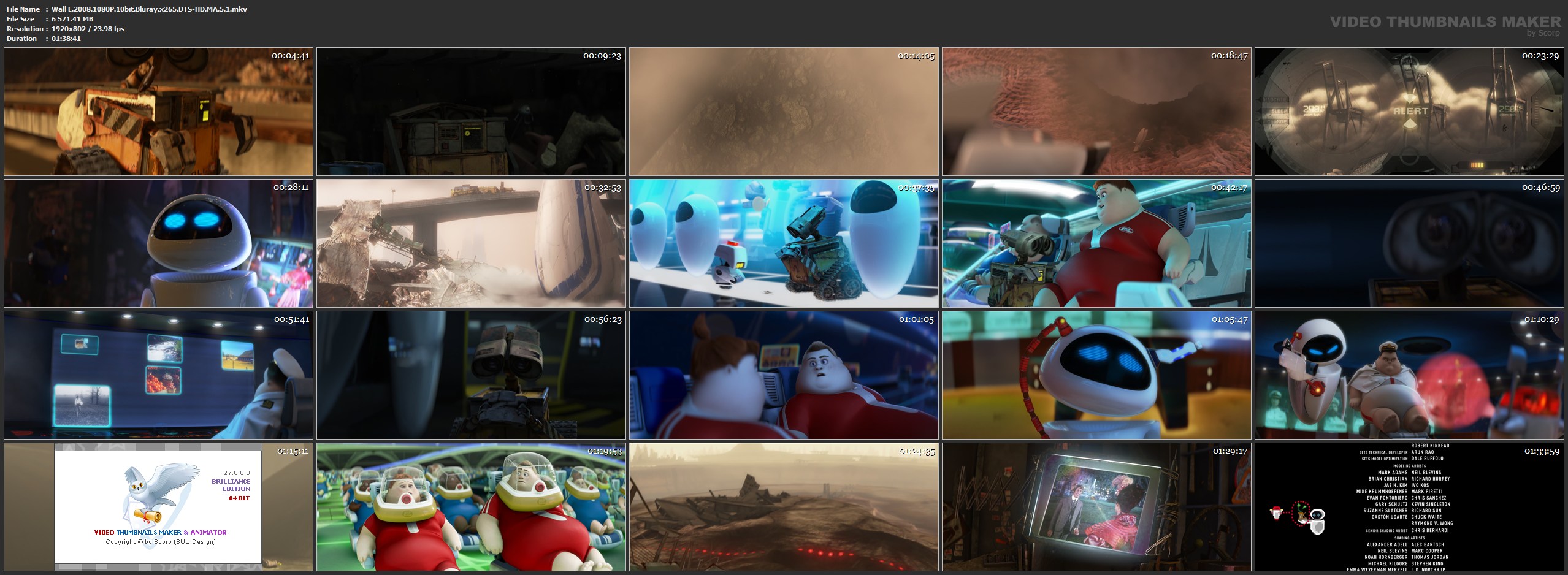Select the thumbnail at 01:10:29
The image size is (1568, 575).
coord(1409,375)
